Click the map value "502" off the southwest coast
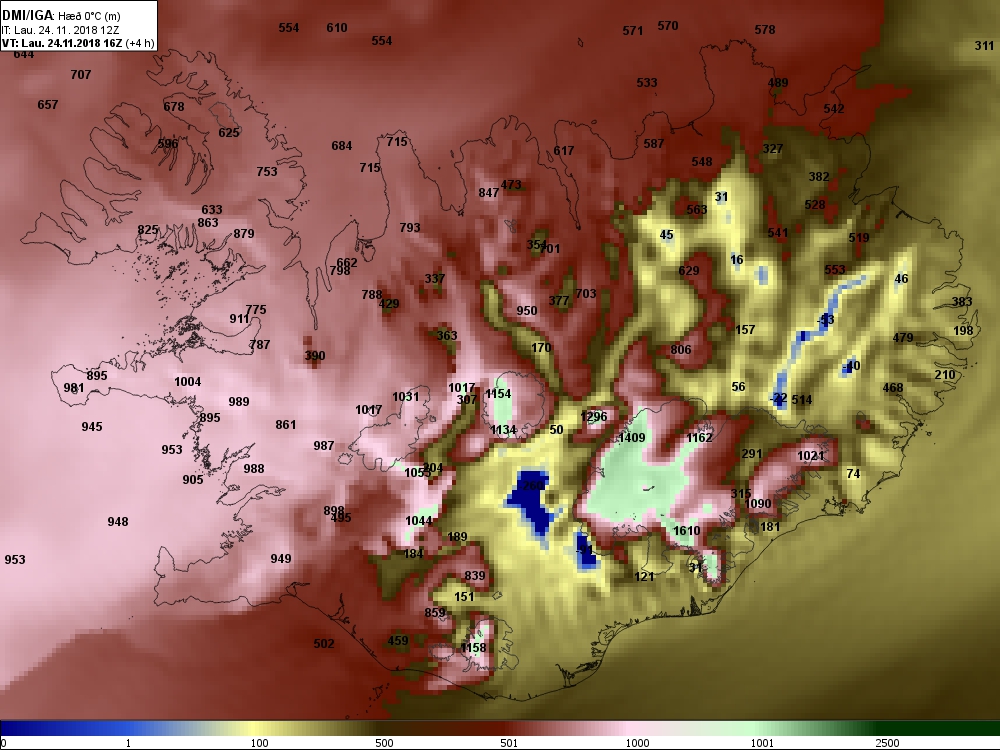The image size is (1000, 750). tap(323, 643)
